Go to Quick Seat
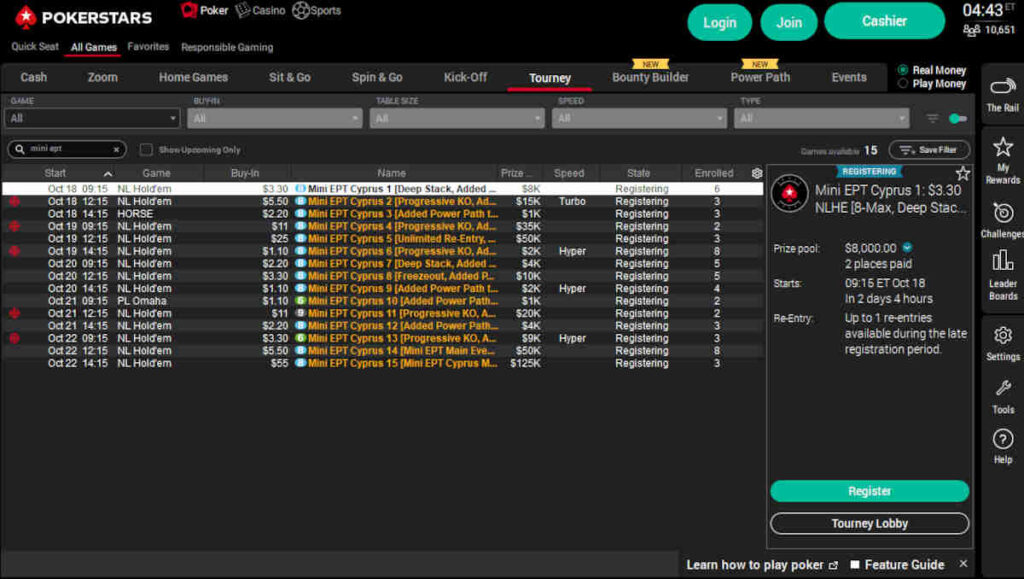The height and width of the screenshot is (579, 1024). pos(35,46)
